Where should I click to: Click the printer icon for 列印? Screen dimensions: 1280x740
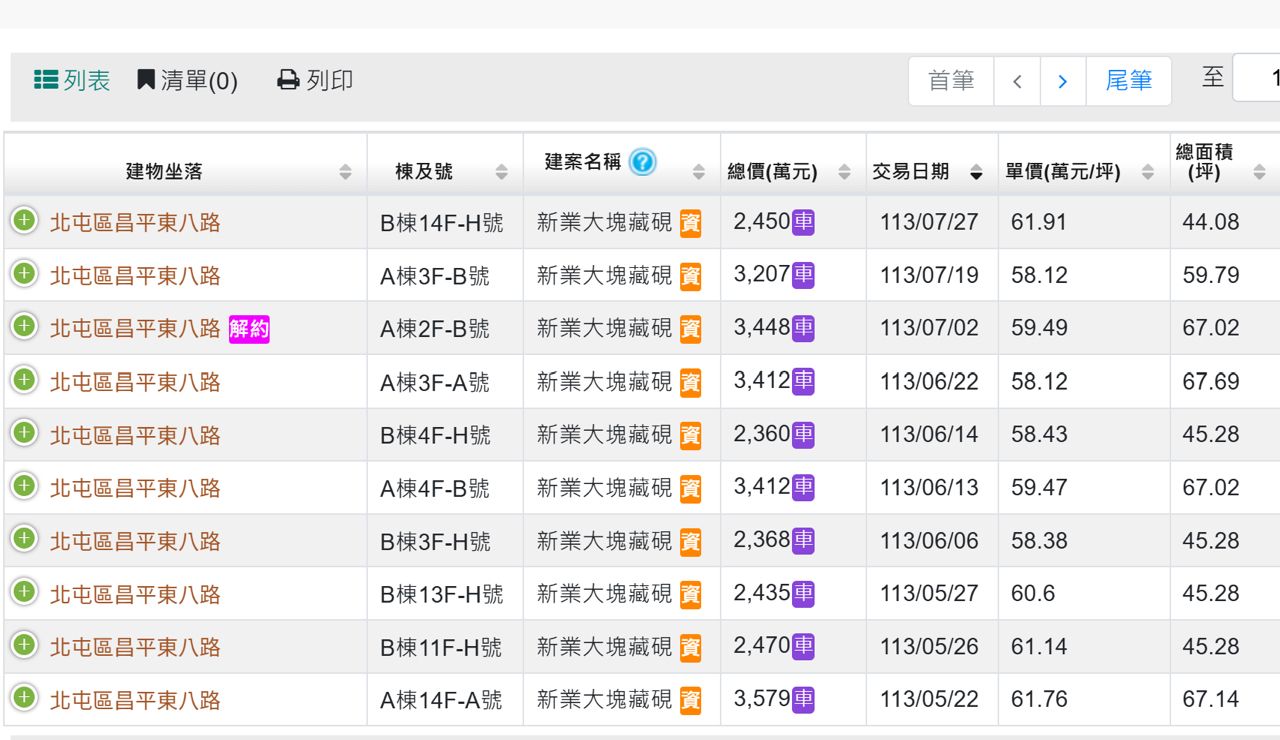coord(288,80)
